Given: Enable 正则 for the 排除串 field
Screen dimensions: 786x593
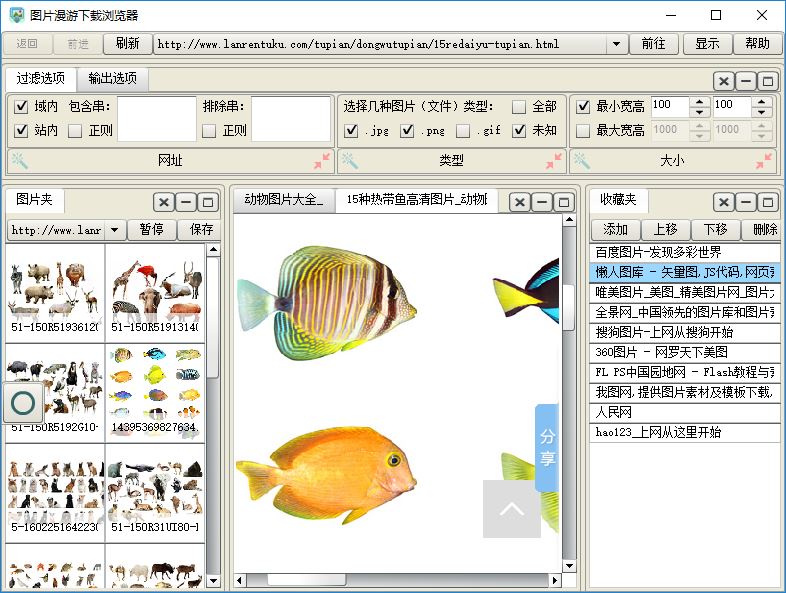Looking at the screenshot, I should [209, 131].
